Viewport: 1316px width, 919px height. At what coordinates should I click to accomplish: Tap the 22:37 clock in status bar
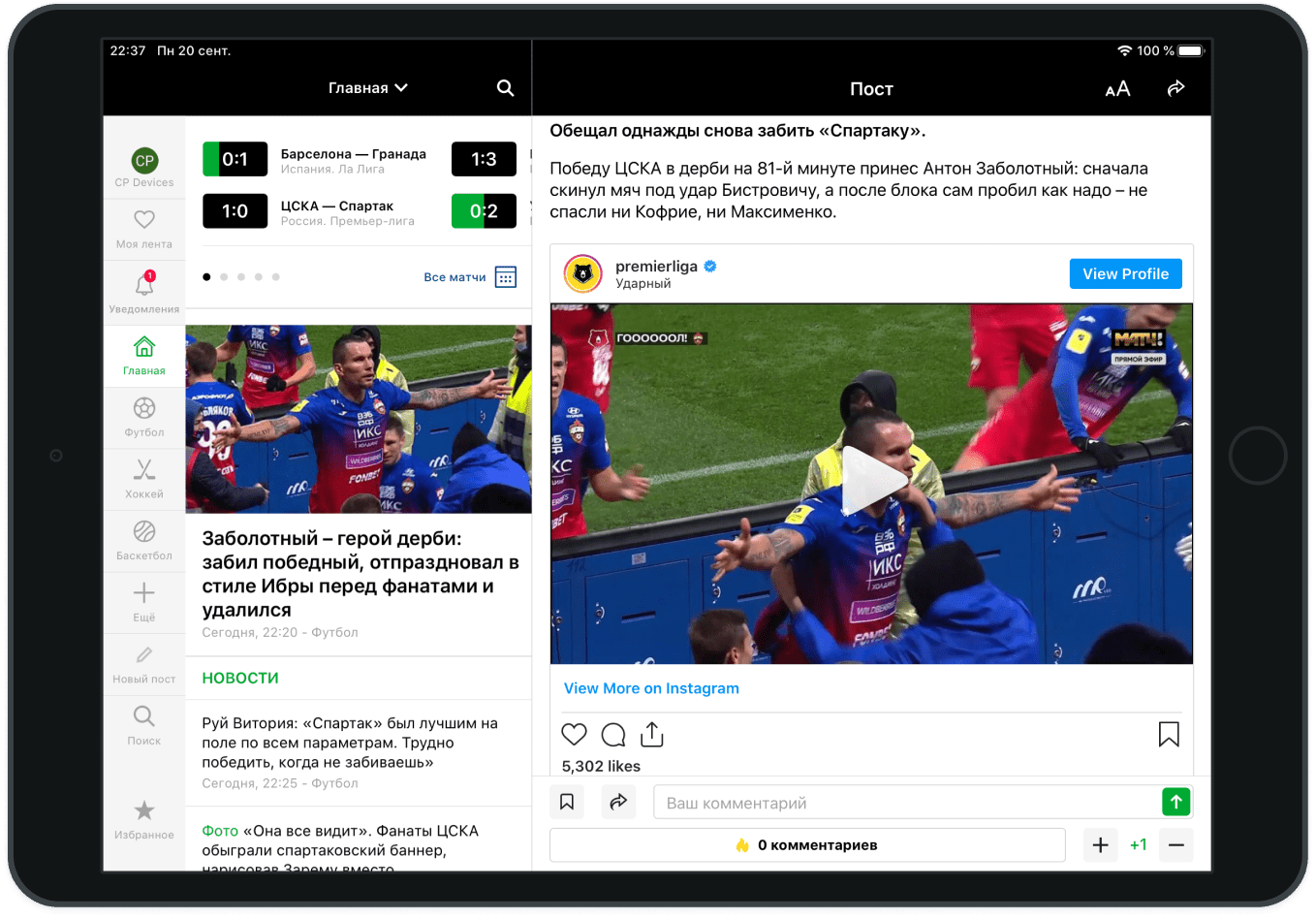[128, 50]
